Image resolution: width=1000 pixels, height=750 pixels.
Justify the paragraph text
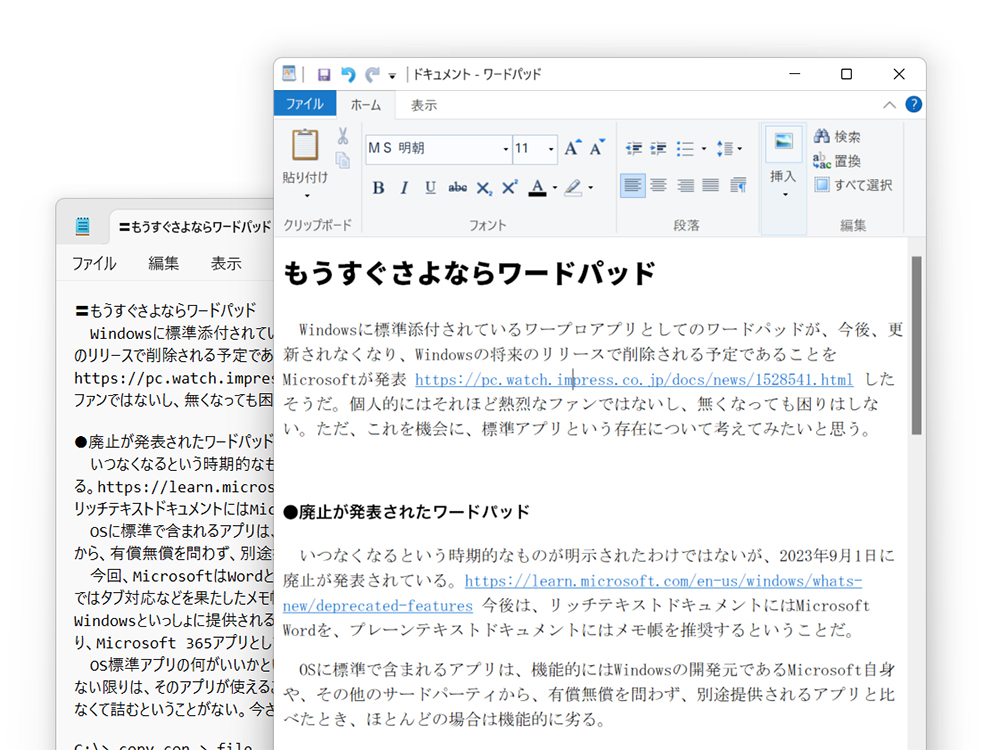[x=710, y=186]
